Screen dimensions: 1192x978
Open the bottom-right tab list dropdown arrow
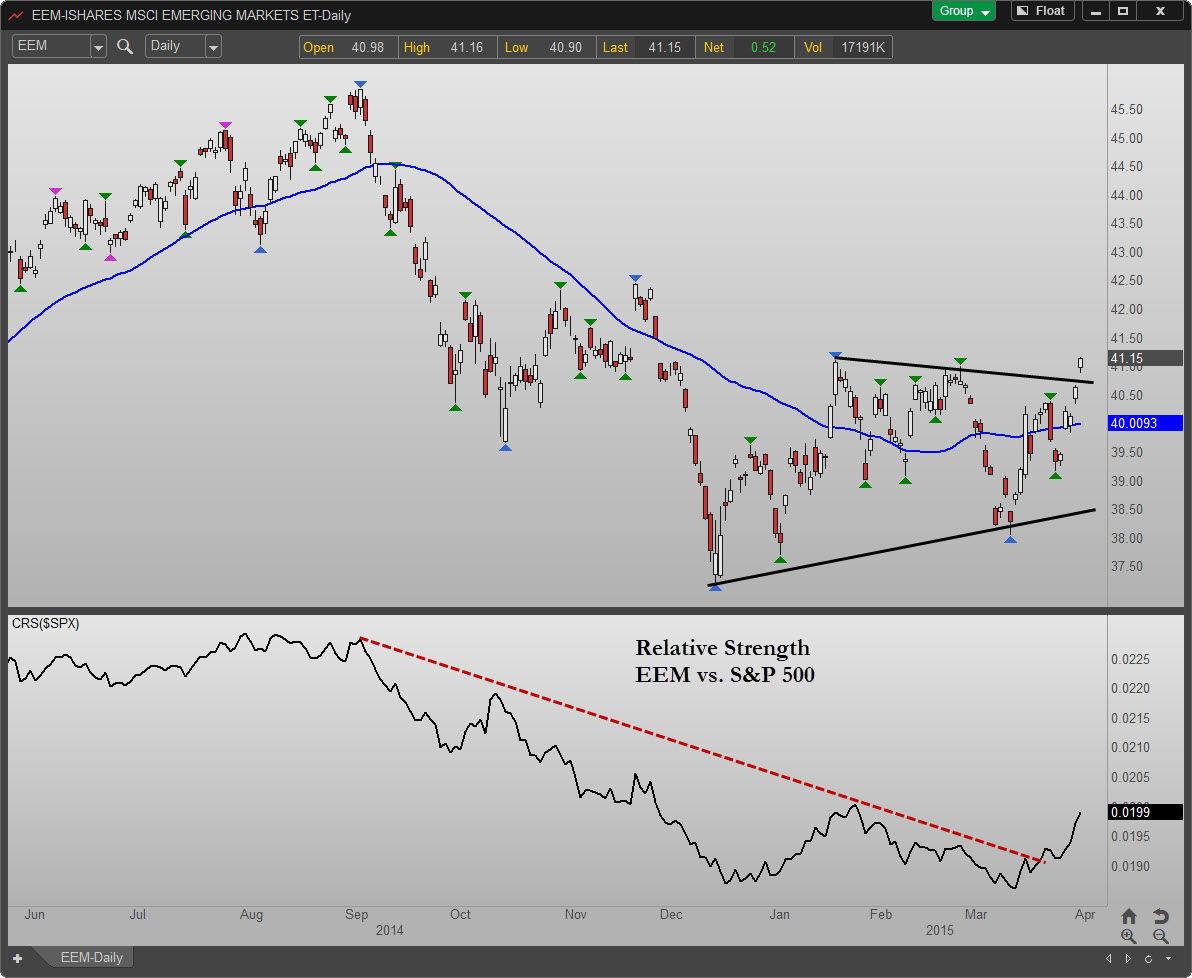click(x=1168, y=958)
